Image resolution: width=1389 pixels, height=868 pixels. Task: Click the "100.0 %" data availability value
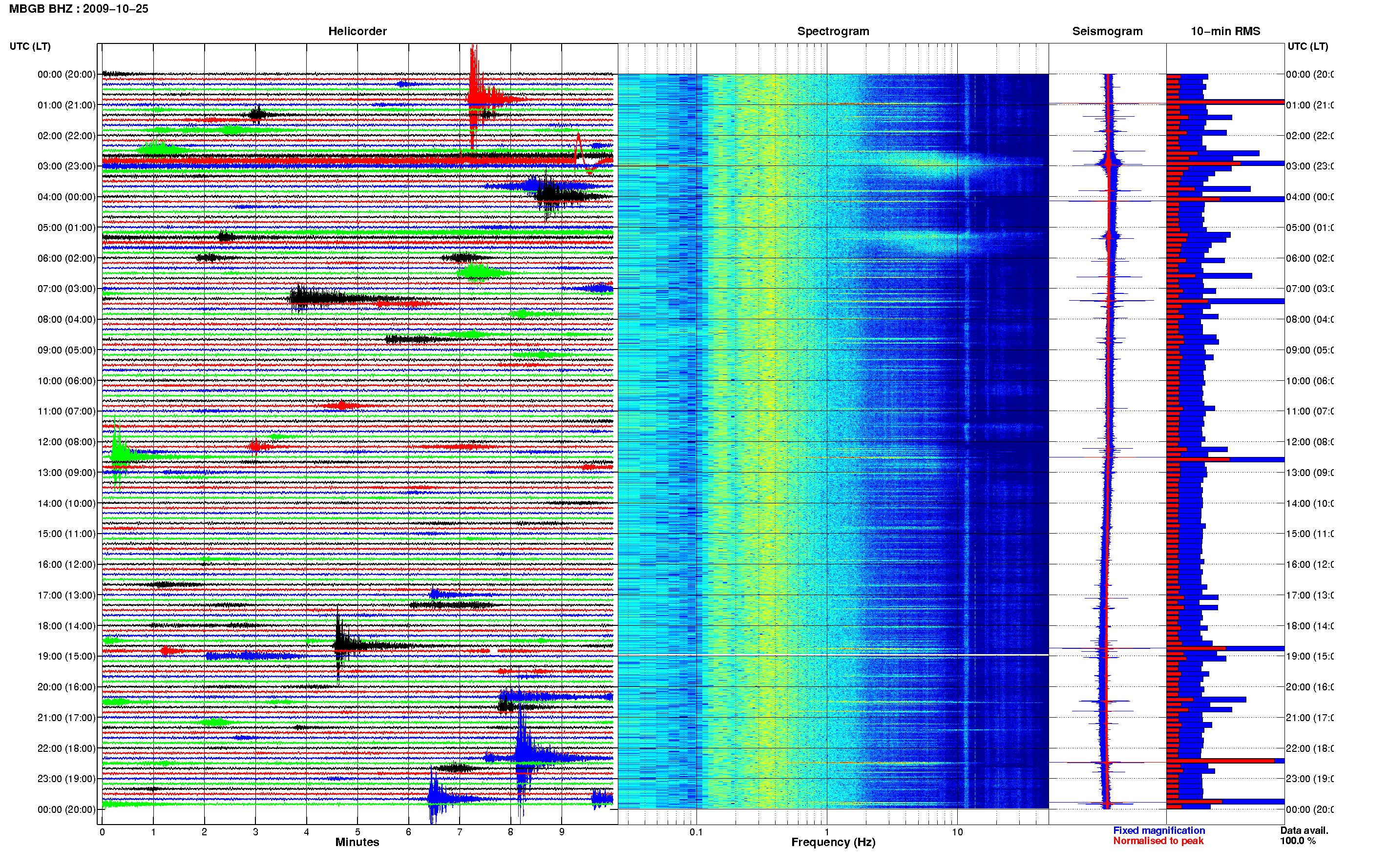coord(1298,841)
